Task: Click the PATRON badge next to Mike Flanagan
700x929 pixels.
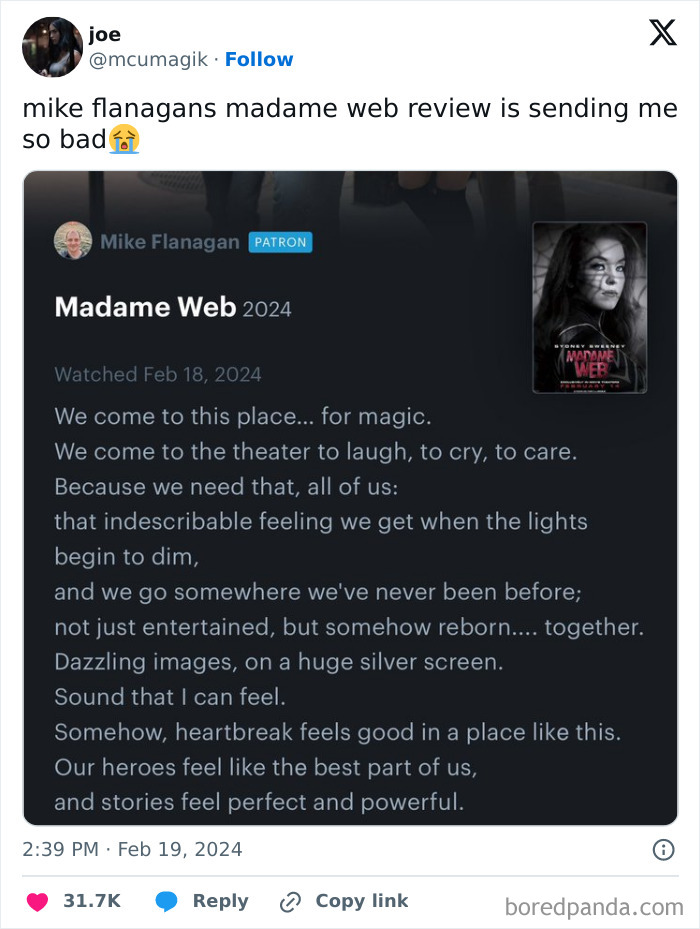Action: (280, 241)
